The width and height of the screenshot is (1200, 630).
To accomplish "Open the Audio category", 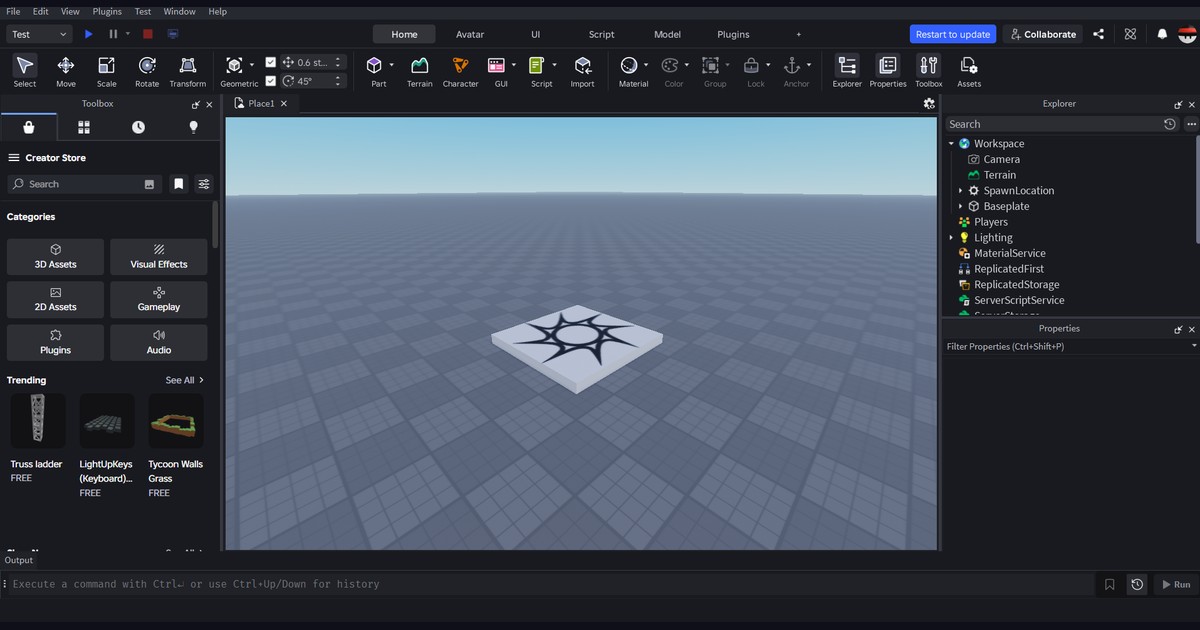I will [x=159, y=343].
